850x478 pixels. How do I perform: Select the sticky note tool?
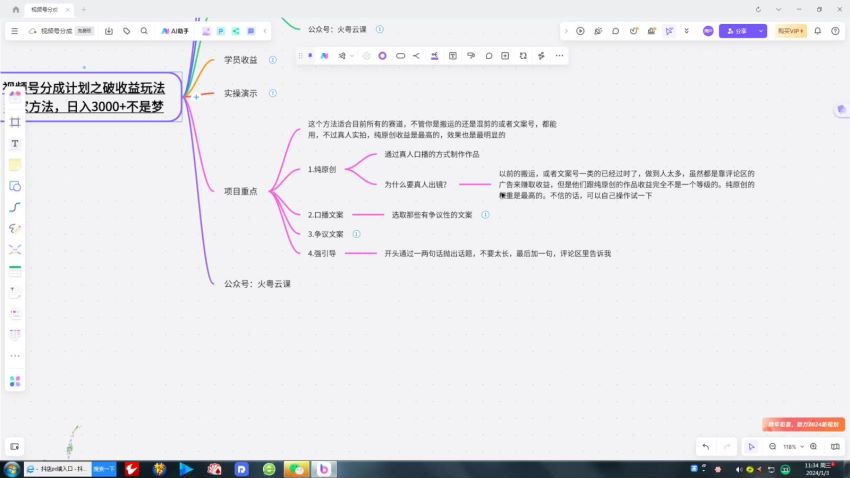15,164
